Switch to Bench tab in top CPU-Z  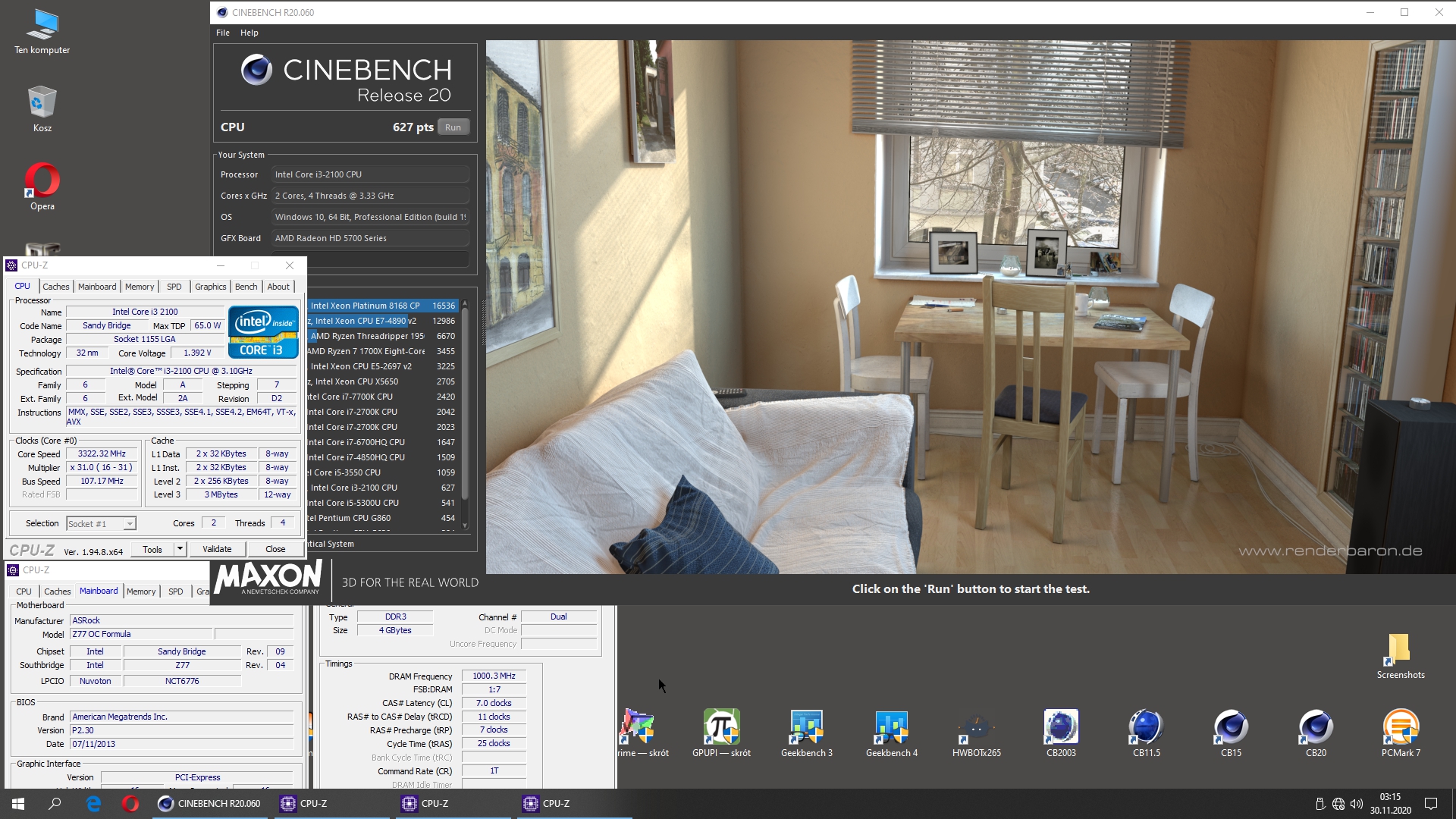pyautogui.click(x=246, y=287)
